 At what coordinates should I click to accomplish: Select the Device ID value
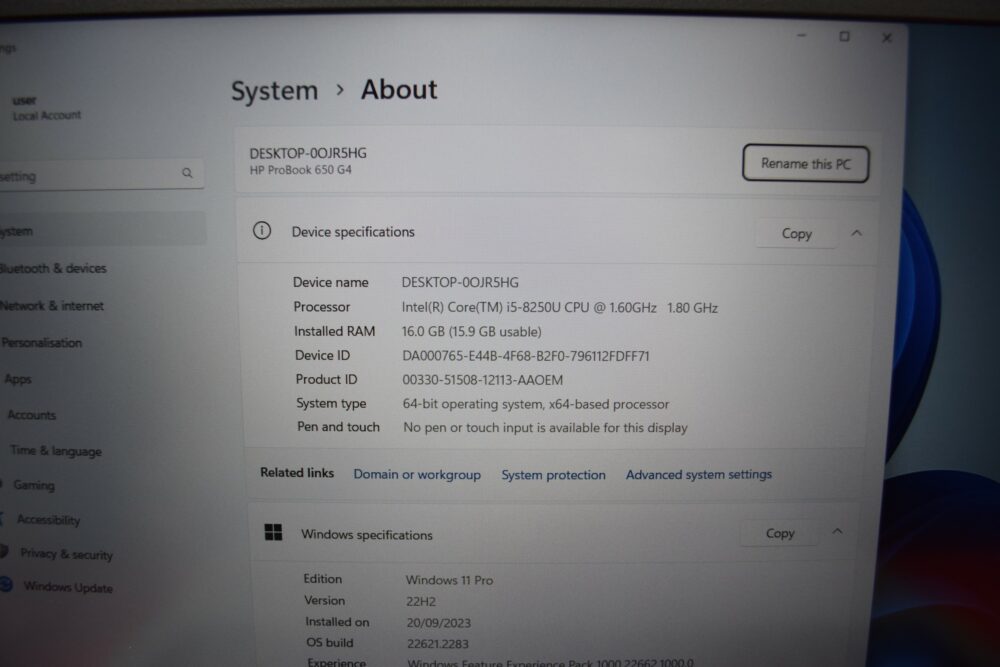[526, 356]
